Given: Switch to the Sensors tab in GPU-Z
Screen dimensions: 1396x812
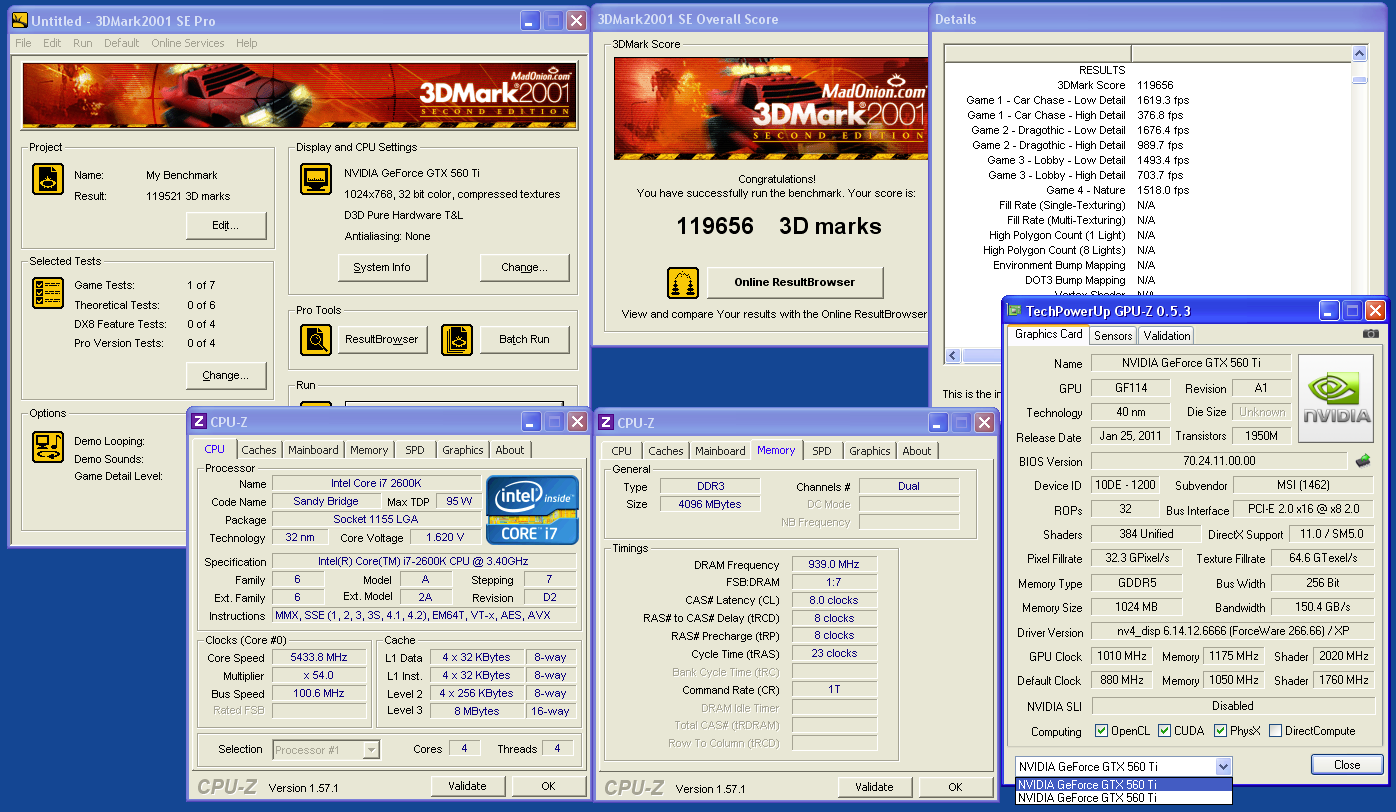Looking at the screenshot, I should tap(1113, 336).
